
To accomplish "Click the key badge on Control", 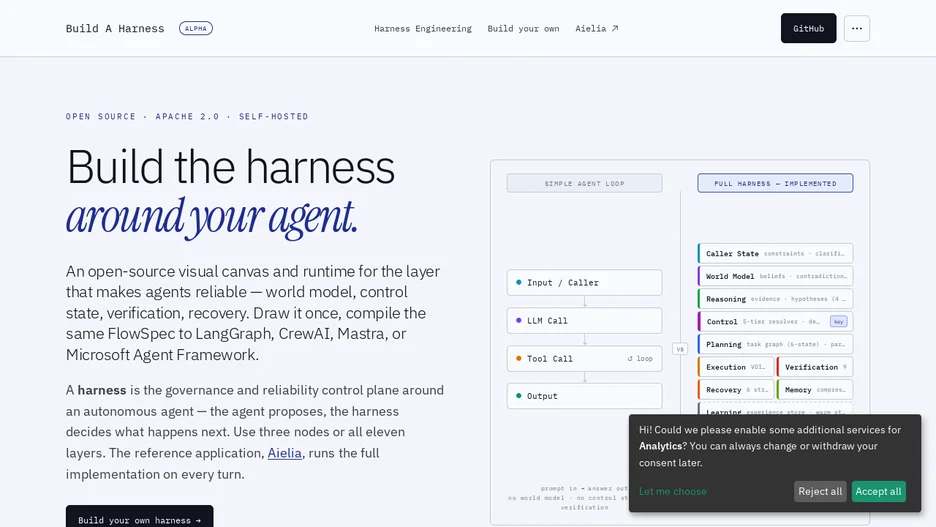I will pyautogui.click(x=838, y=321).
